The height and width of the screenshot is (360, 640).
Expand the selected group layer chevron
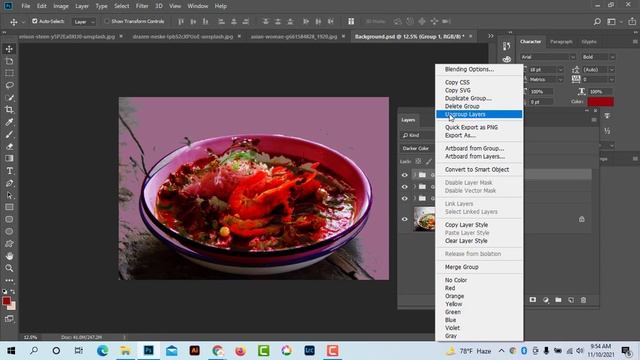click(415, 175)
